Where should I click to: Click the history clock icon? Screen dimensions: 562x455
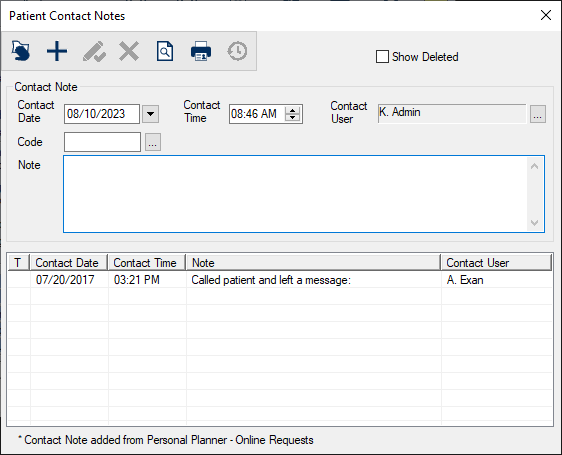(x=237, y=51)
